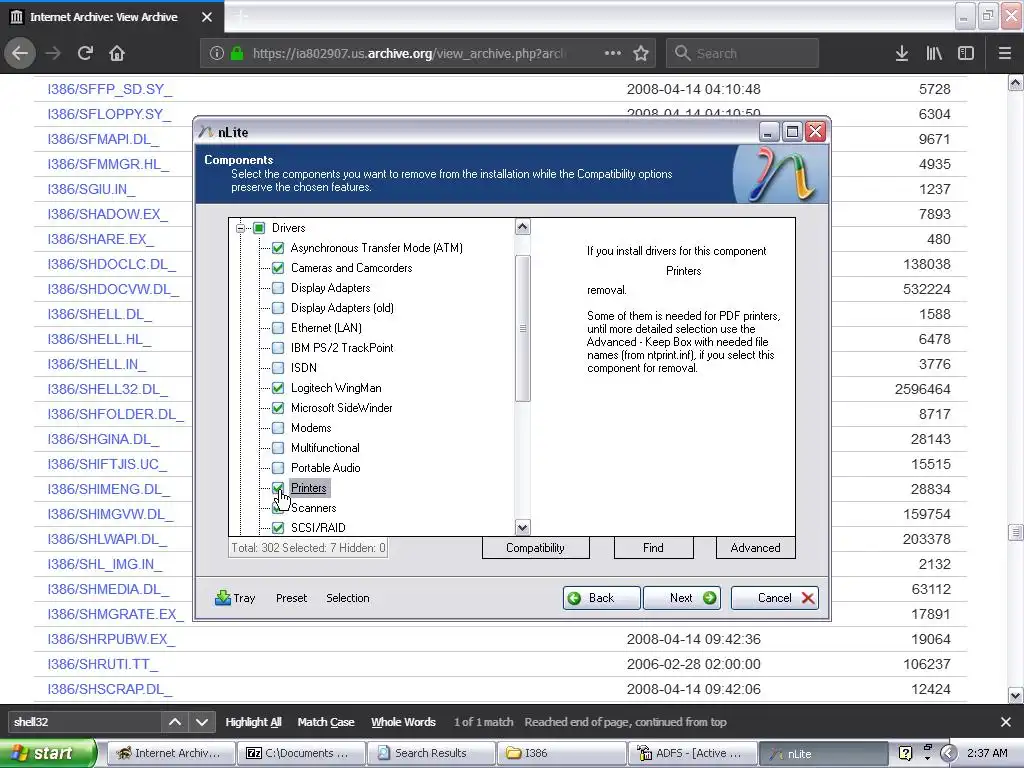Image resolution: width=1024 pixels, height=768 pixels.
Task: Open the Selection menu in nLite
Action: coord(347,598)
